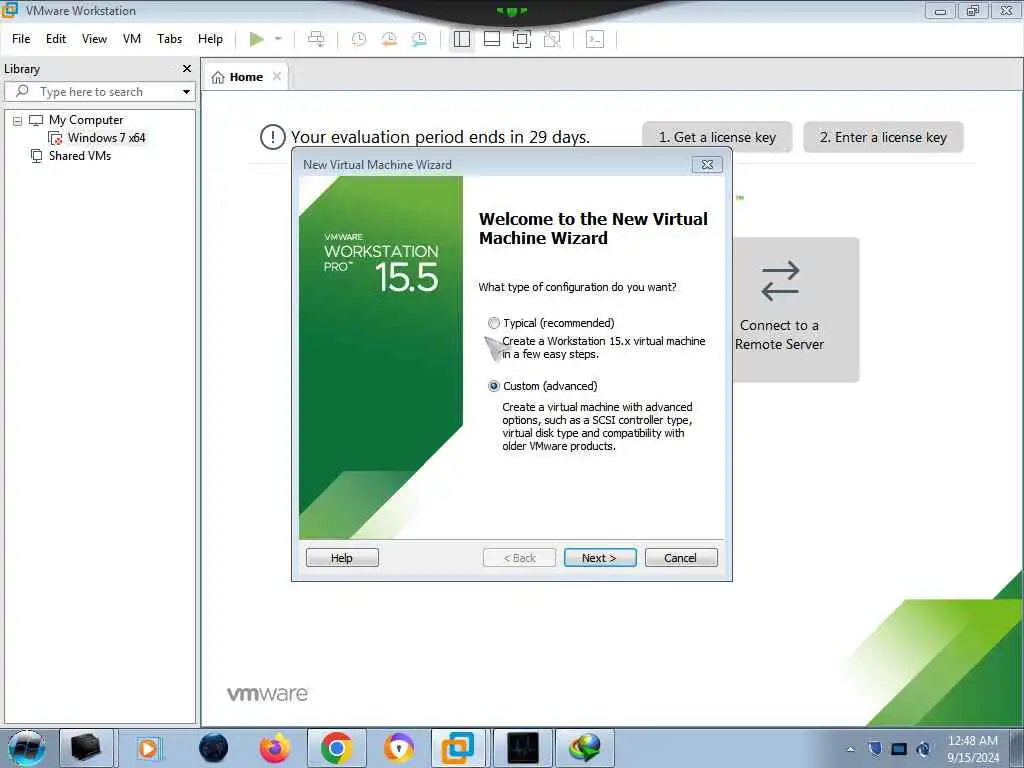The image size is (1024, 768).
Task: Open the Snapshot Manager icon
Action: [419, 39]
